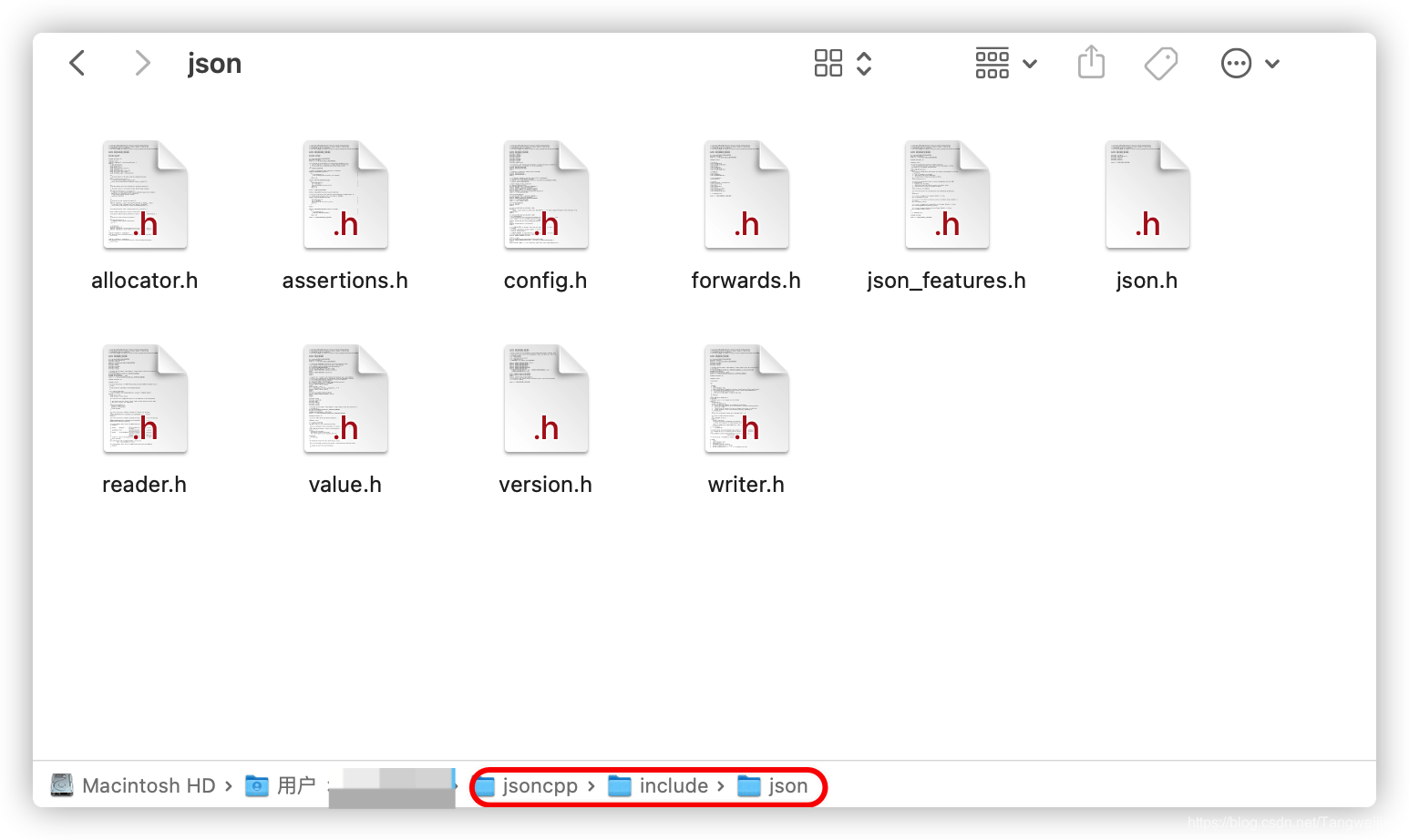Open the More actions ellipsis menu
This screenshot has width=1409, height=840.
(1236, 63)
